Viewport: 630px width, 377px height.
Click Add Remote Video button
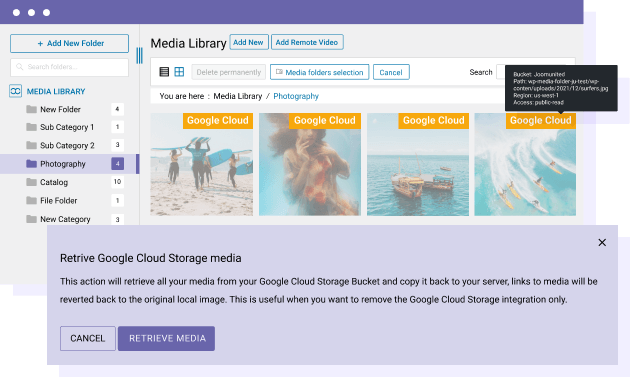pos(307,42)
